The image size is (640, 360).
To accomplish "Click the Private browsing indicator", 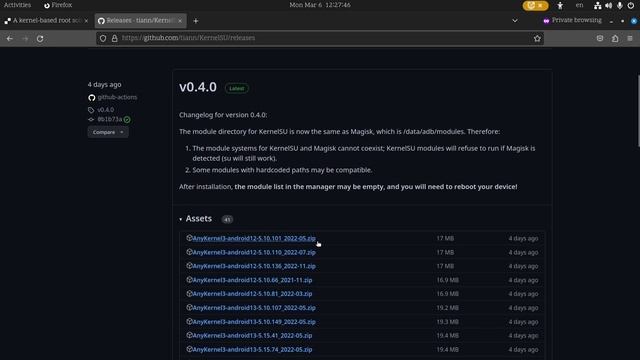I will click(x=572, y=20).
